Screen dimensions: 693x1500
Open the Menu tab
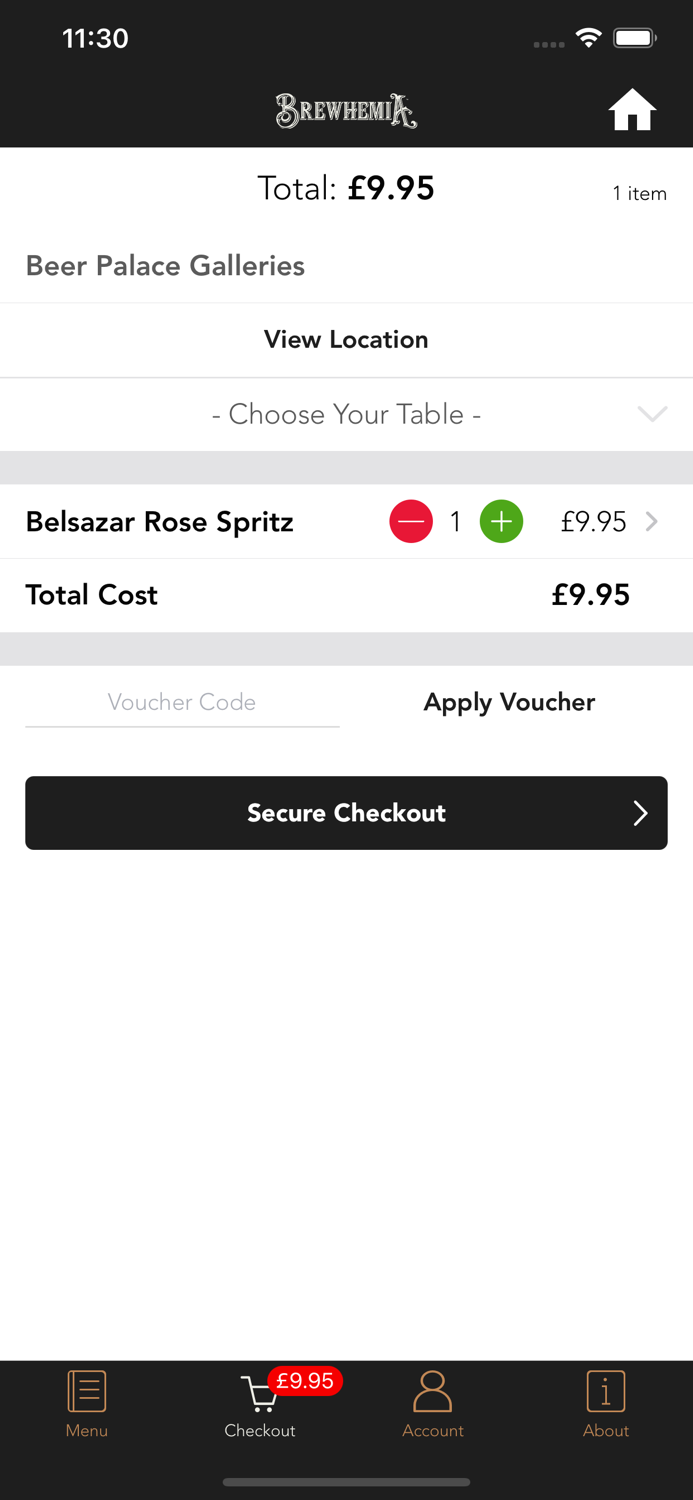pos(87,1404)
